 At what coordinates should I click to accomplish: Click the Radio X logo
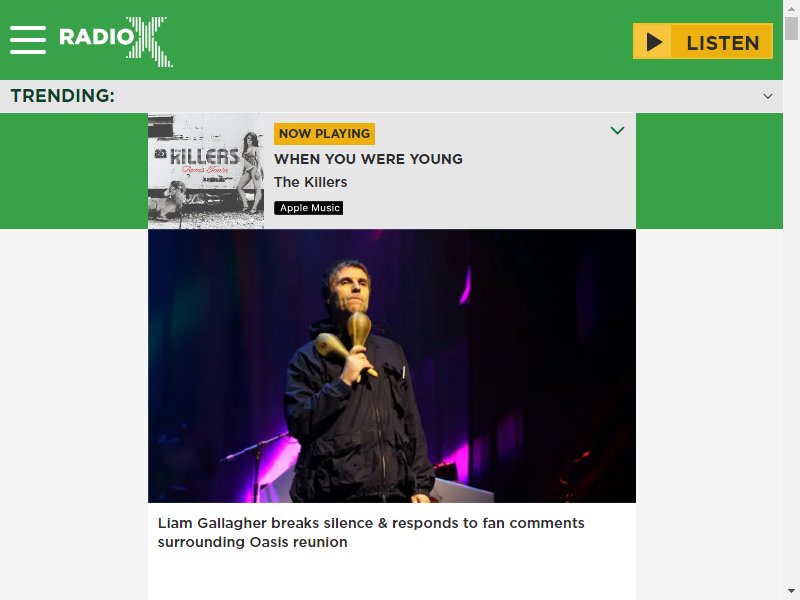pos(116,41)
